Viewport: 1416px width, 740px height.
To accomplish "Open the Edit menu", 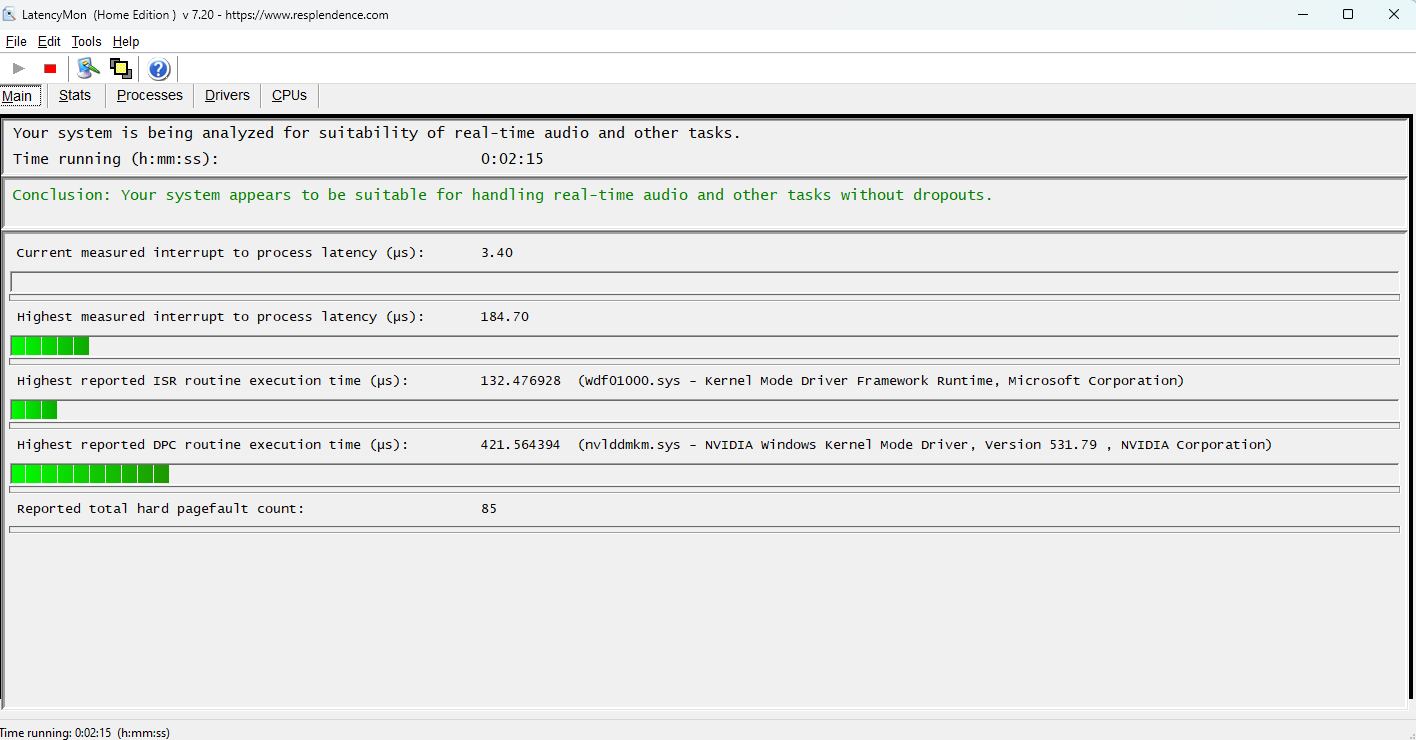I will point(49,41).
